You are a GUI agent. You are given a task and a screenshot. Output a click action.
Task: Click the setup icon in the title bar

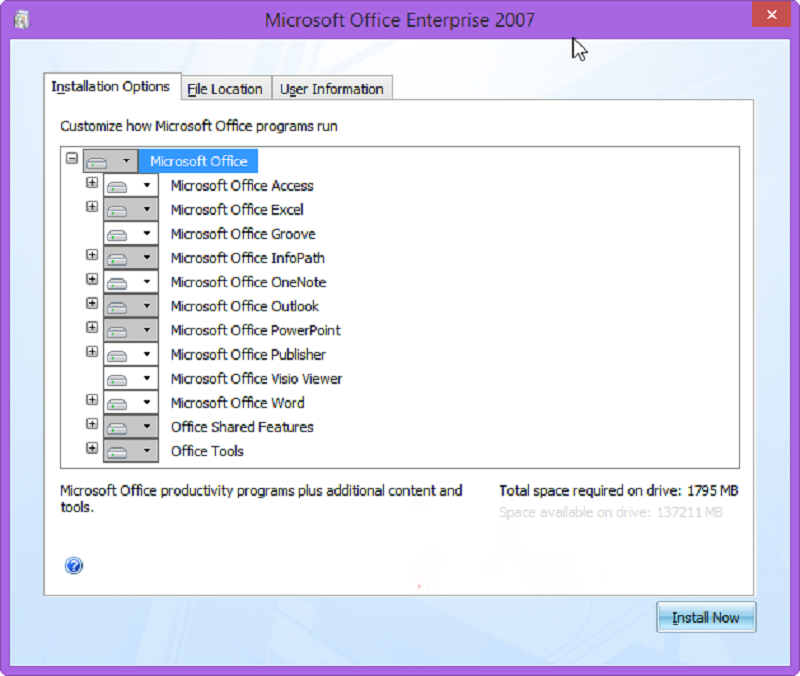click(x=21, y=20)
